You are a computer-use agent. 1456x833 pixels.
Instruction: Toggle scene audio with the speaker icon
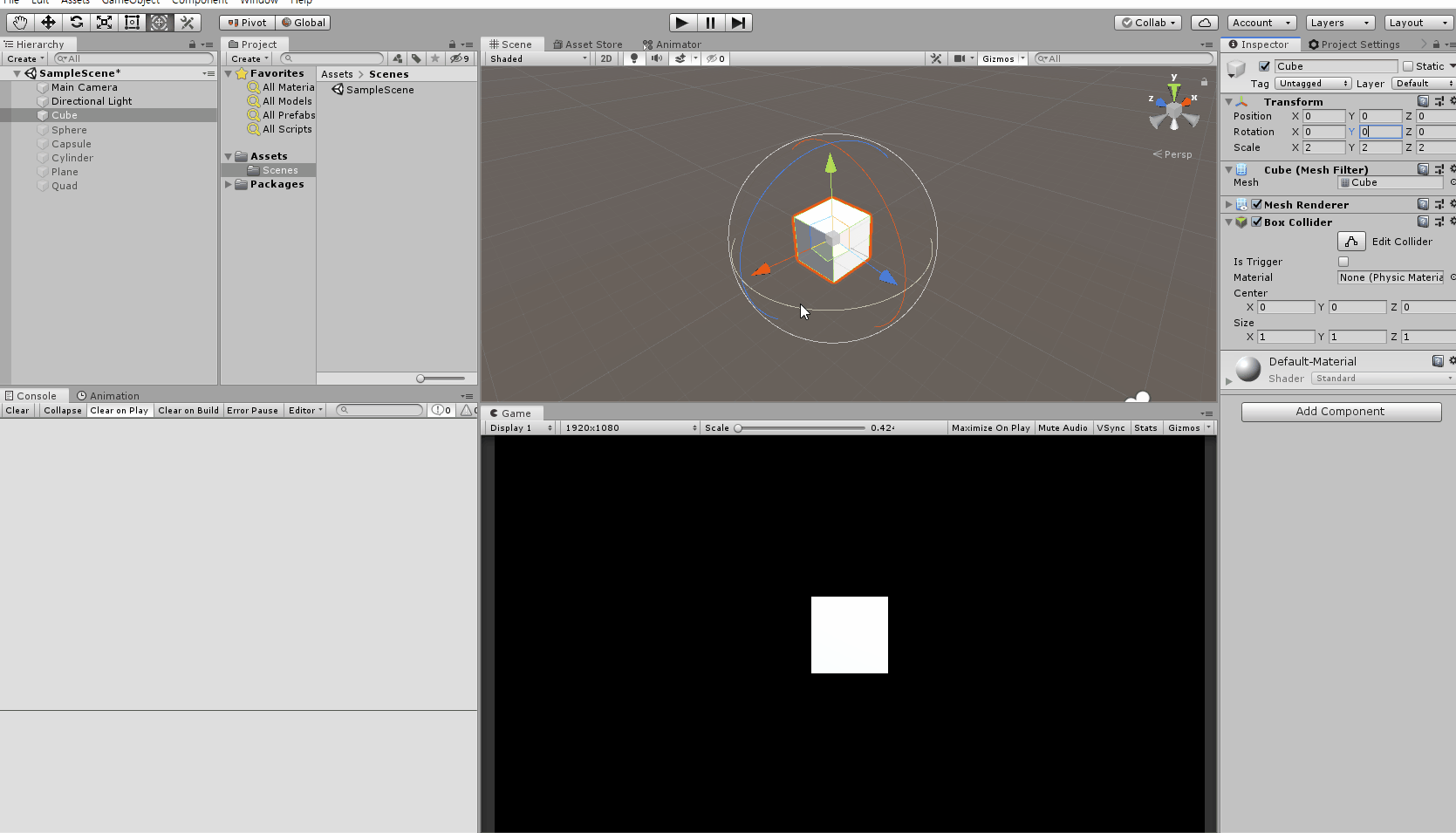point(657,58)
